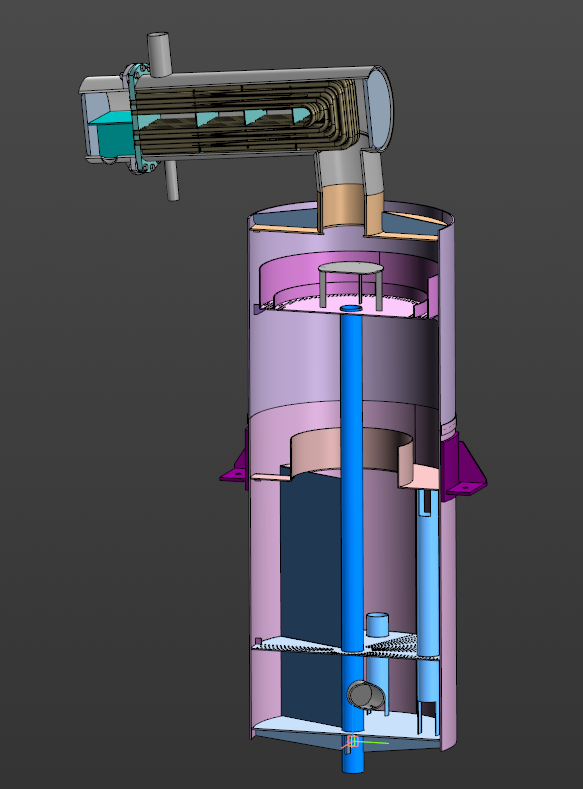Select the gray elbow pipe near vessel bottom
The image size is (583, 789).
pyautogui.click(x=366, y=694)
